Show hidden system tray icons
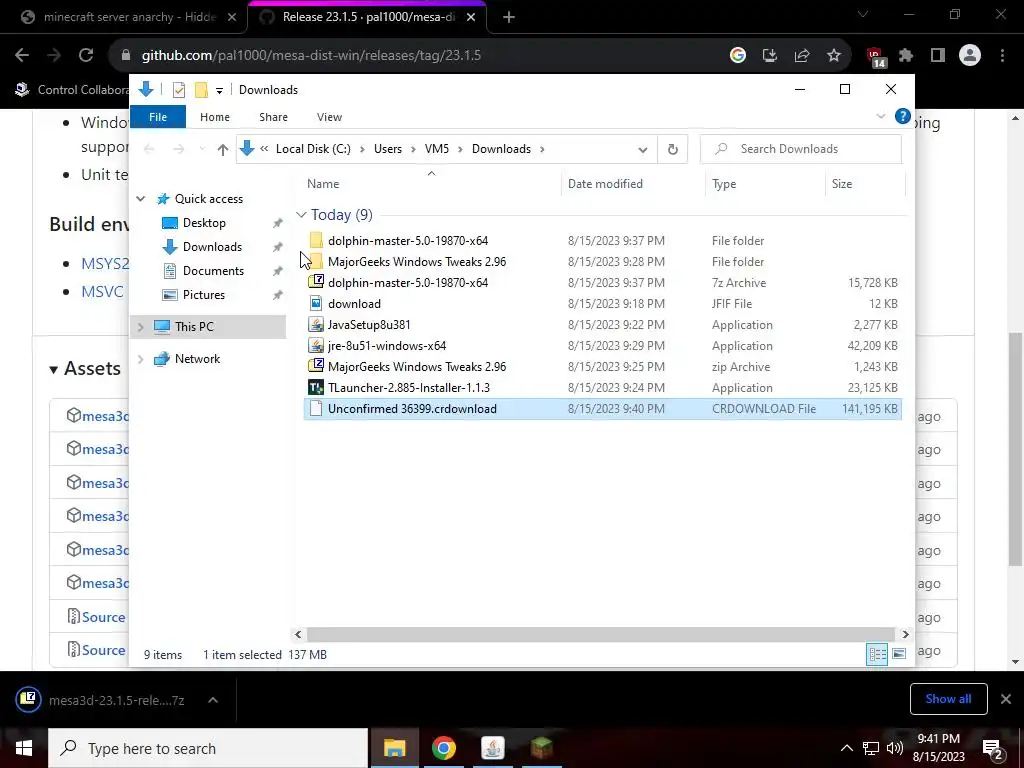This screenshot has height=768, width=1024. pyautogui.click(x=846, y=748)
